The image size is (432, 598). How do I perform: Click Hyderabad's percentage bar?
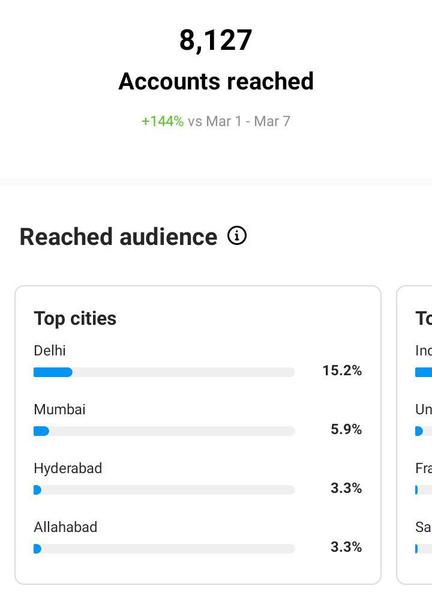(x=164, y=490)
